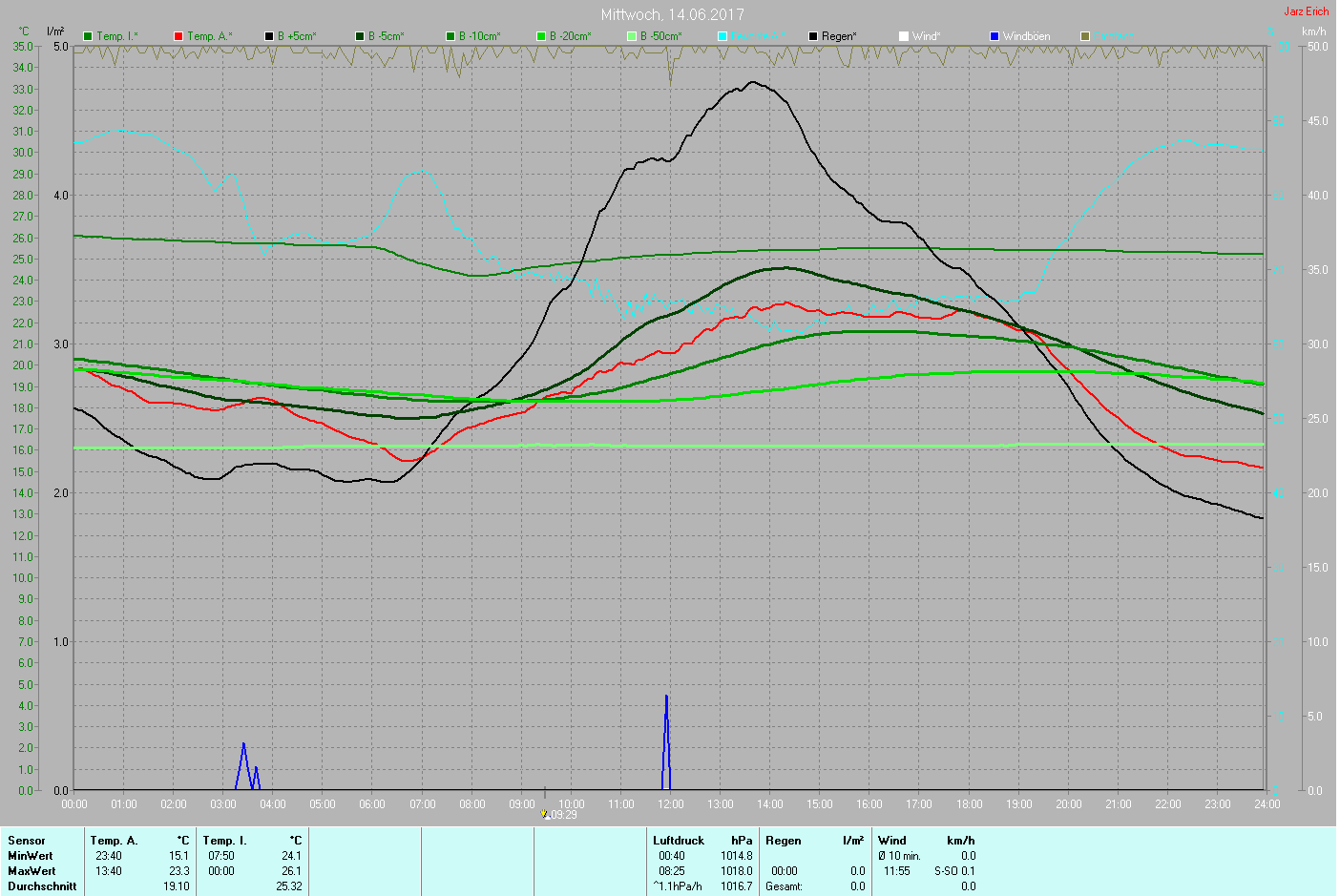Click the chart title Mittwoch, 14.06.2017

pyautogui.click(x=672, y=14)
